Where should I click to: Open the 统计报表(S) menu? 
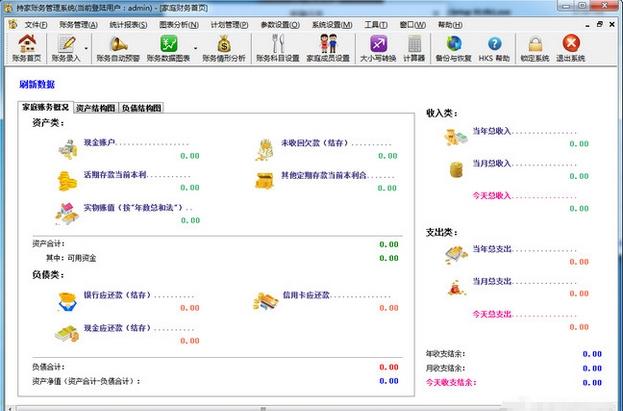[x=127, y=23]
